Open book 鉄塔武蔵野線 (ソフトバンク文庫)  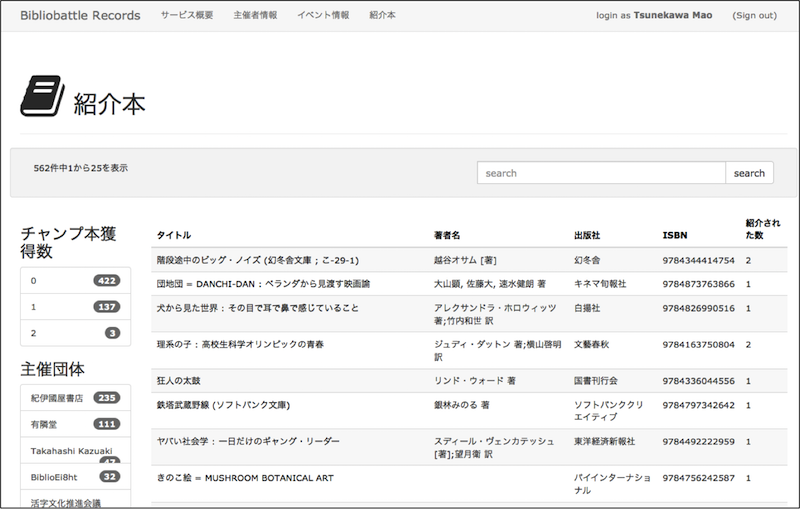pos(223,405)
